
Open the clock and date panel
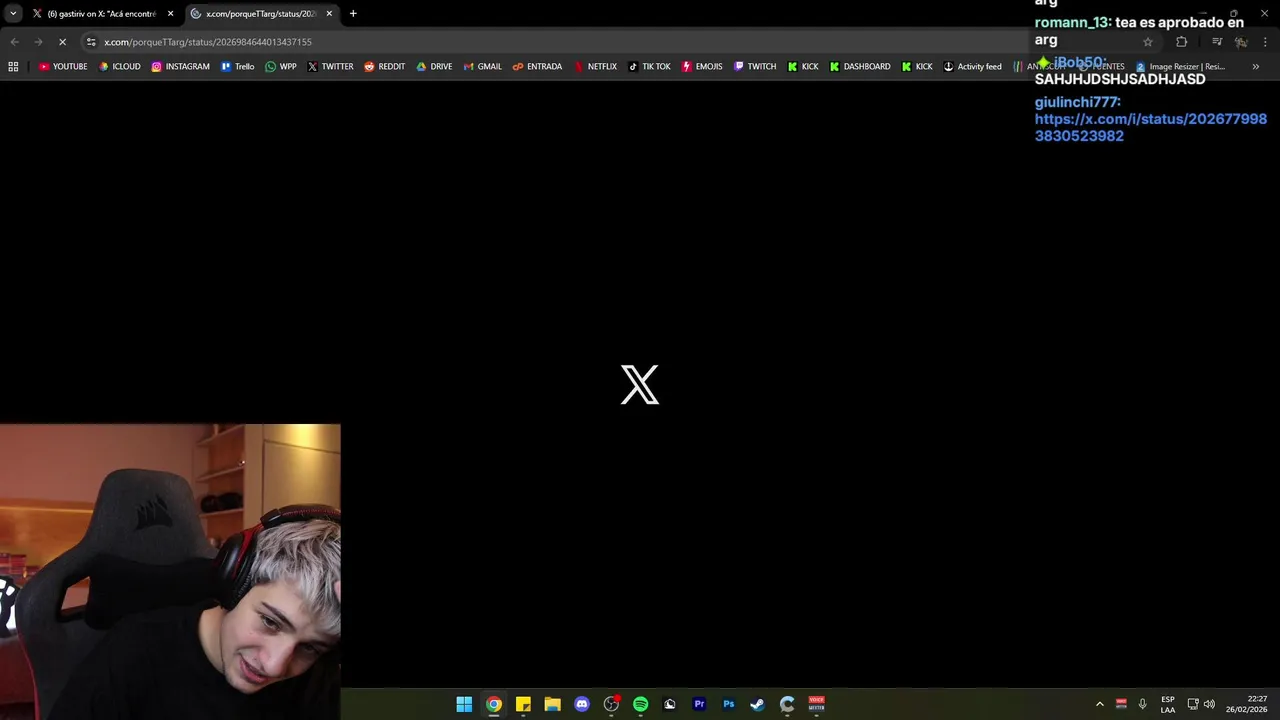1247,704
